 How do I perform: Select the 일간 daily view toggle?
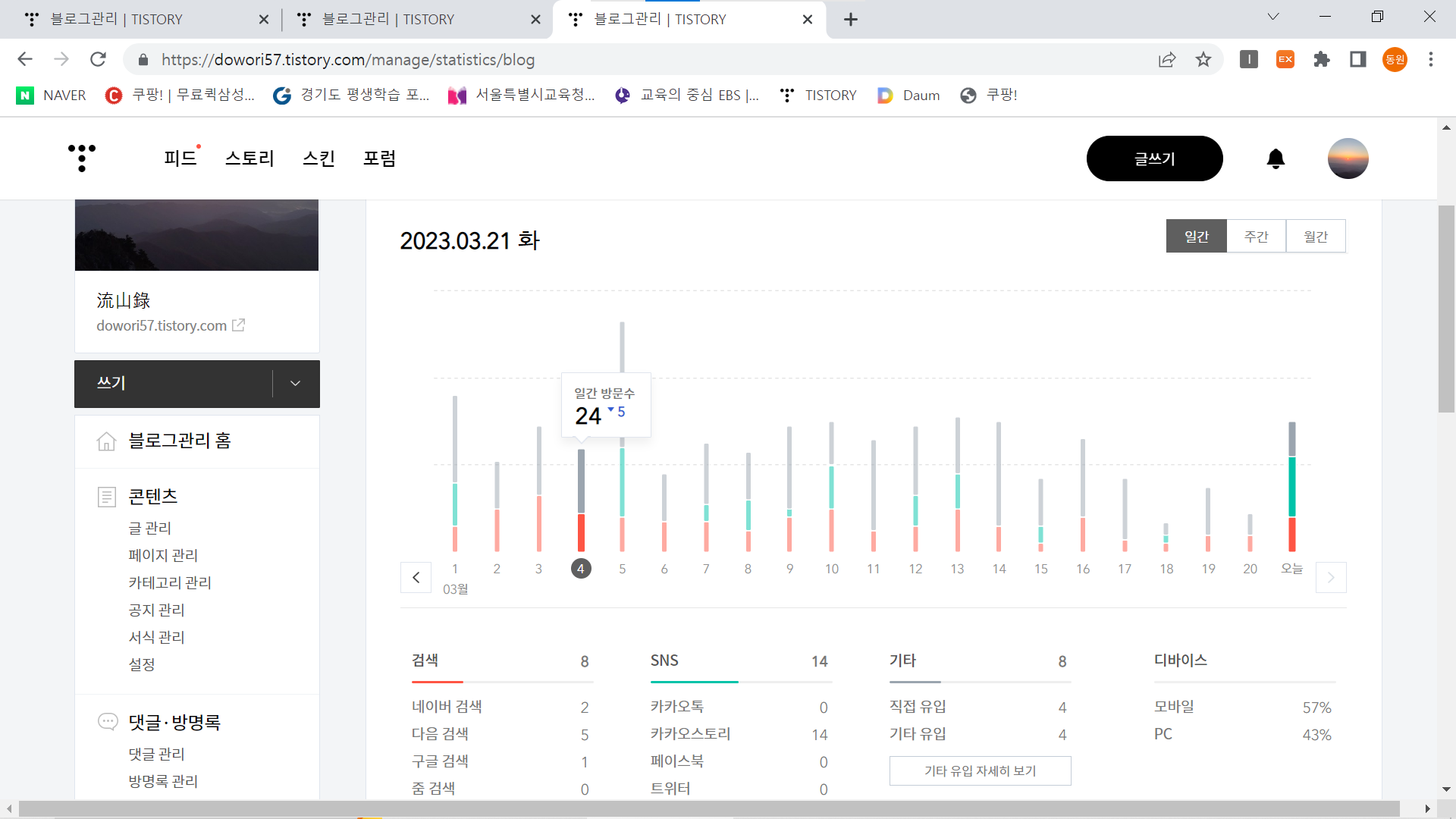pyautogui.click(x=1196, y=237)
